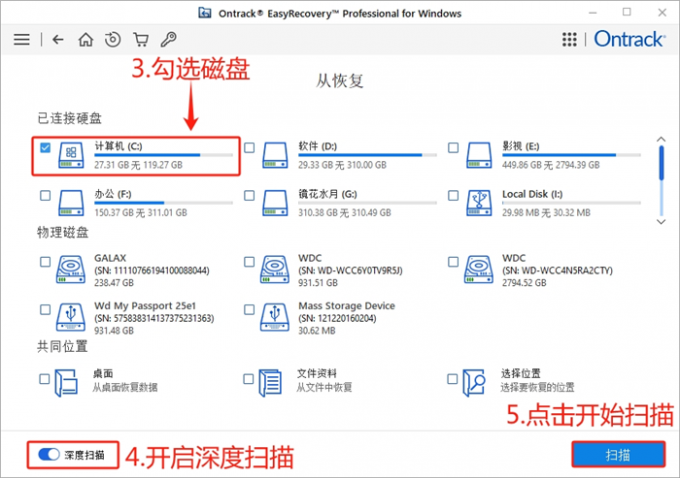Viewport: 680px width, 478px height.
Task: Click the 软件 (D:) usage bar
Action: click(368, 155)
